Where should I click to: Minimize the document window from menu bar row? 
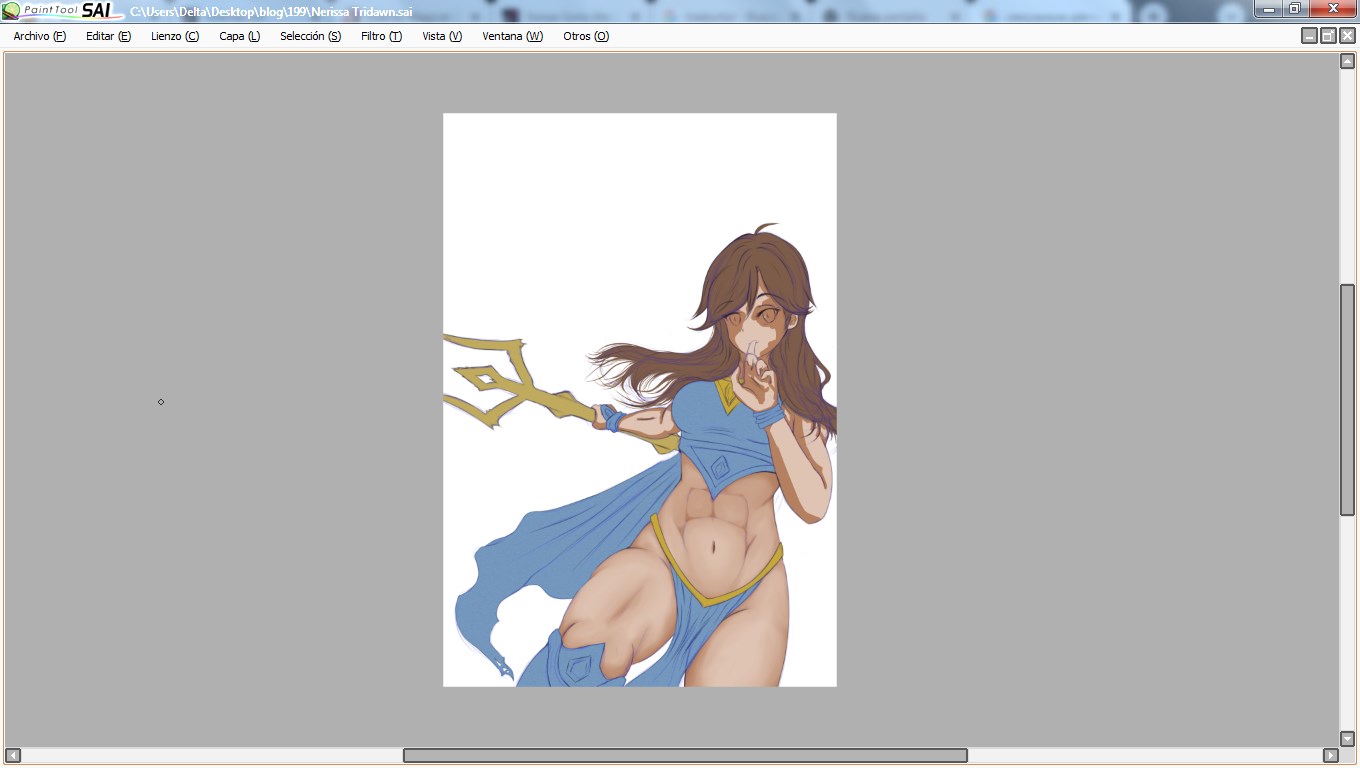pyautogui.click(x=1309, y=36)
